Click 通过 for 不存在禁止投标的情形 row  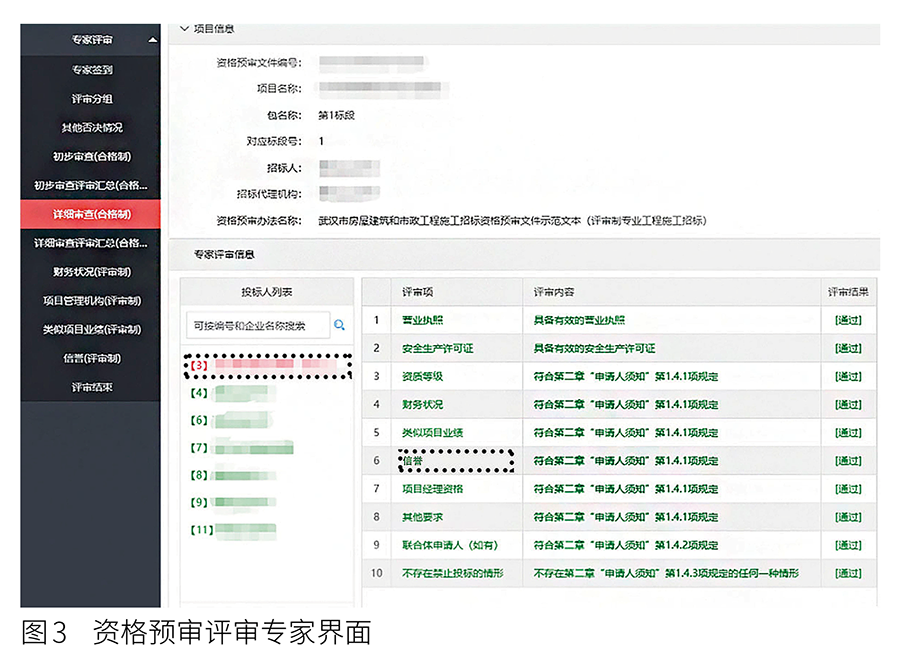846,573
